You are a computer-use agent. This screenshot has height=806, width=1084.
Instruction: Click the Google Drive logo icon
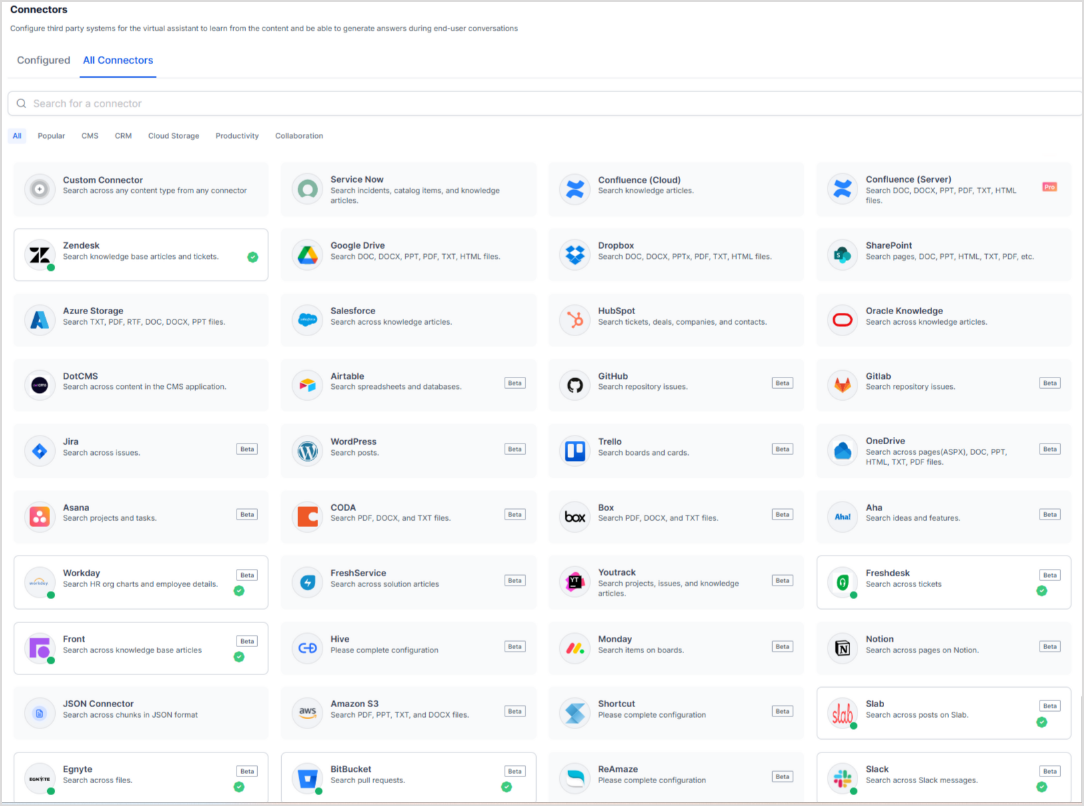pyautogui.click(x=307, y=254)
